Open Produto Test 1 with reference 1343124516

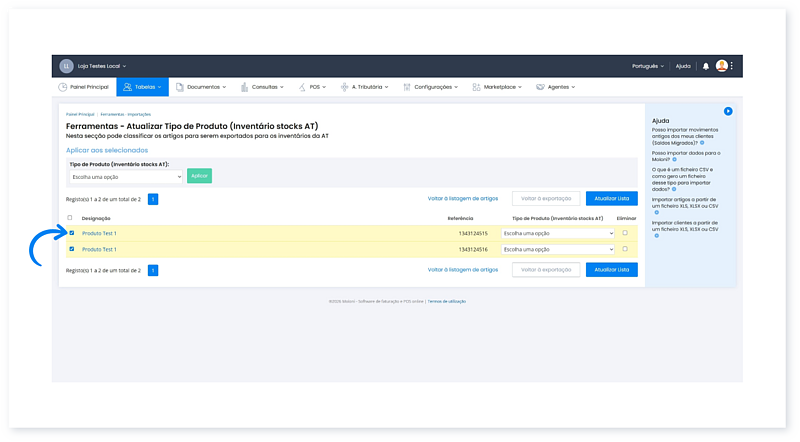click(99, 250)
